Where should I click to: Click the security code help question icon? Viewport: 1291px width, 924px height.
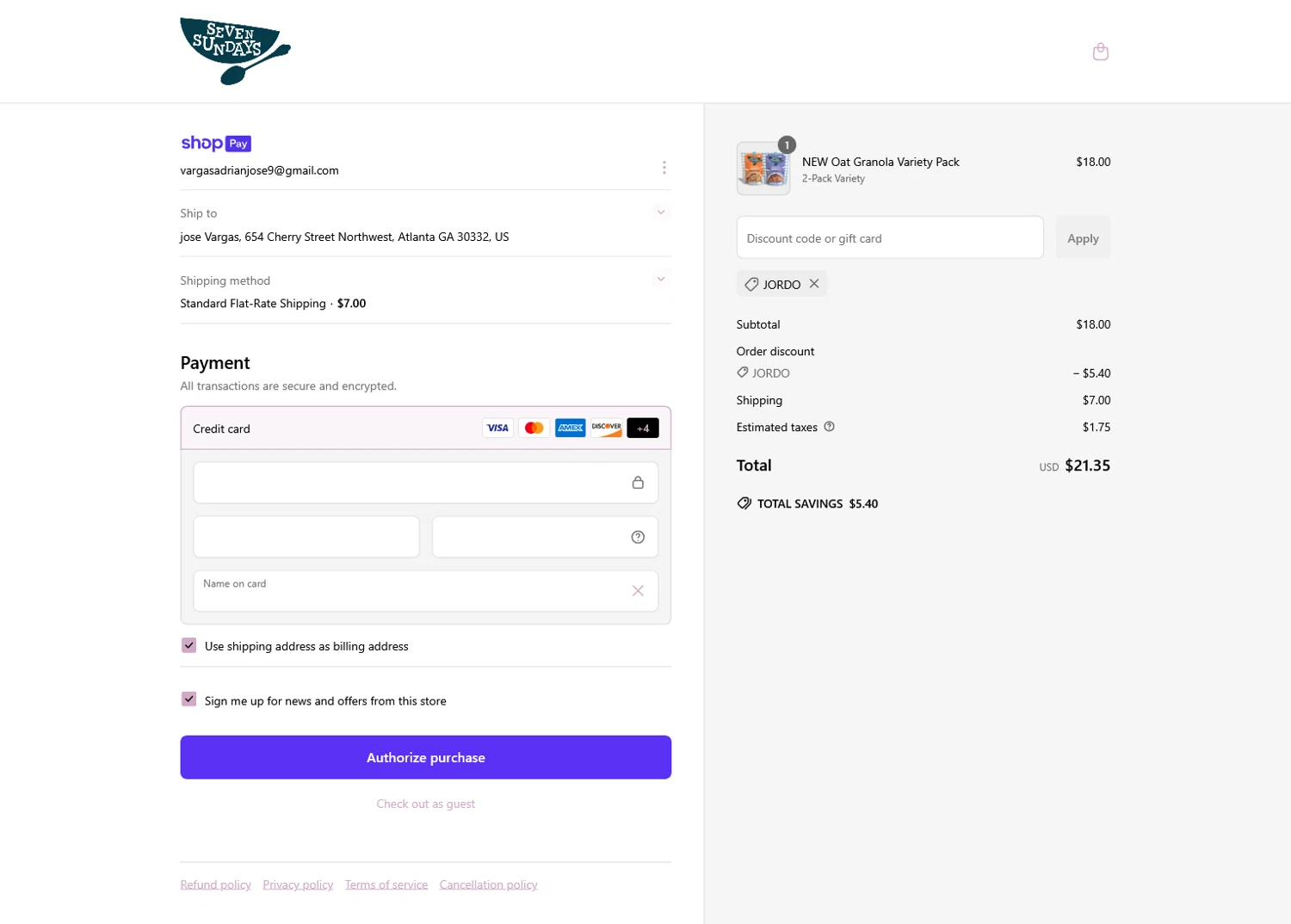[x=638, y=537]
